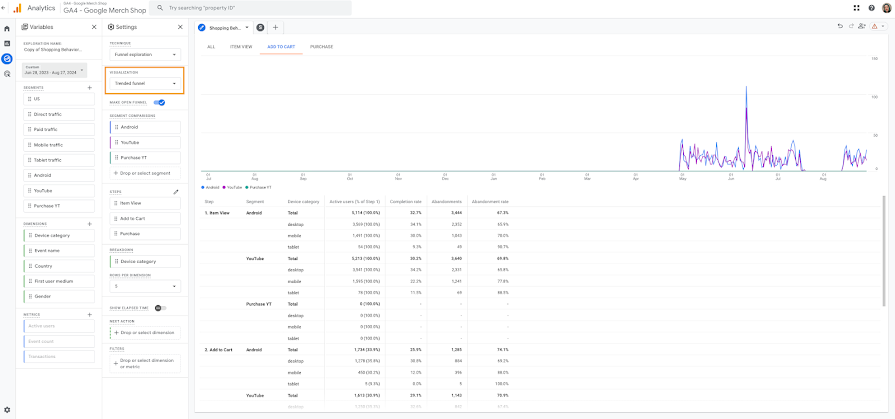Open Admin settings gear at bottom left

click(x=7, y=410)
